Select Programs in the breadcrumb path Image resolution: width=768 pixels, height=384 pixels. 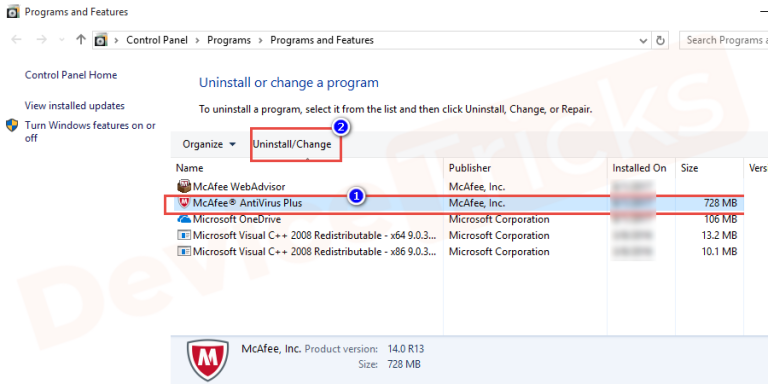[229, 40]
